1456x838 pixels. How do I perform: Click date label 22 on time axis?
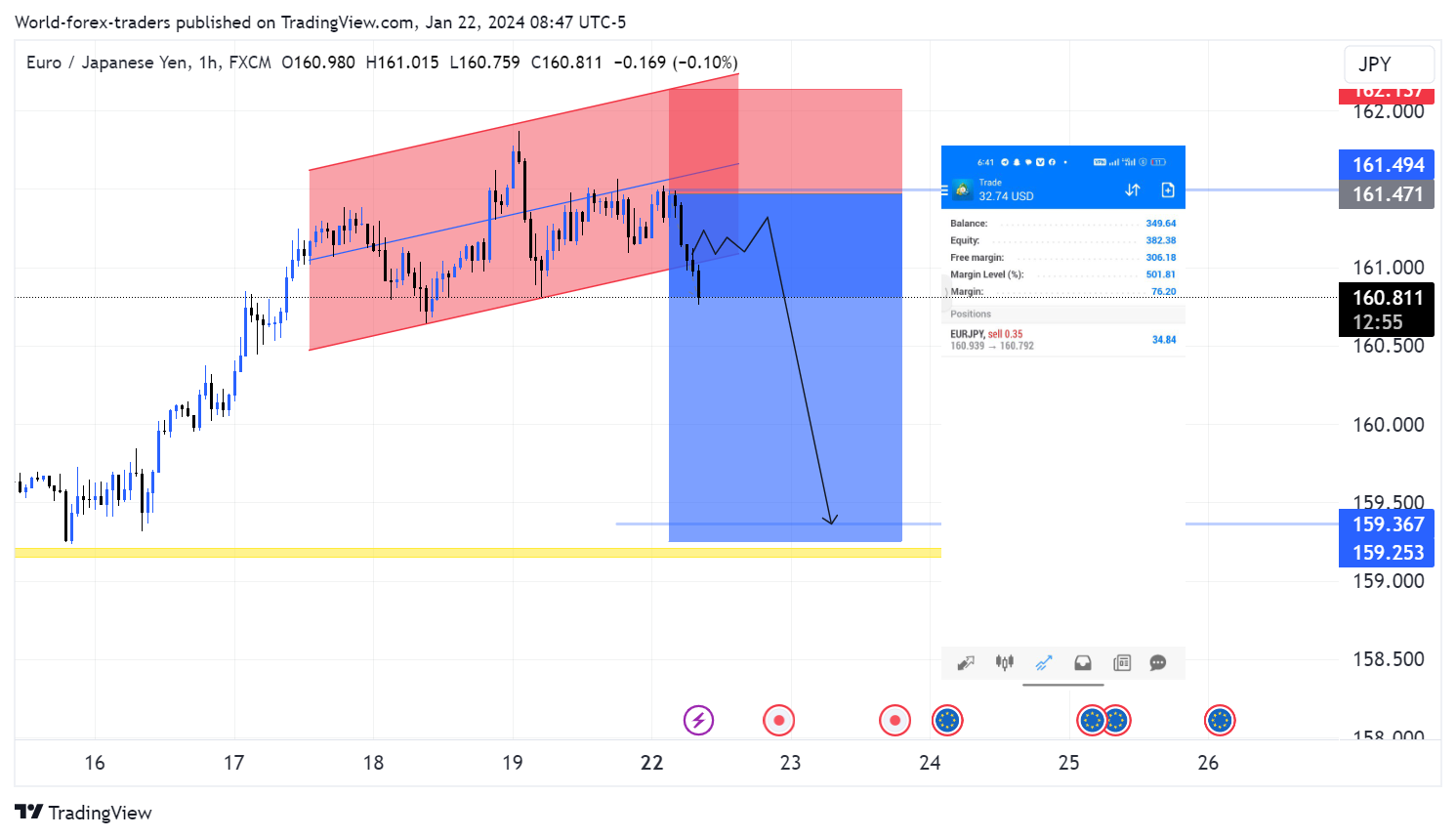point(652,763)
